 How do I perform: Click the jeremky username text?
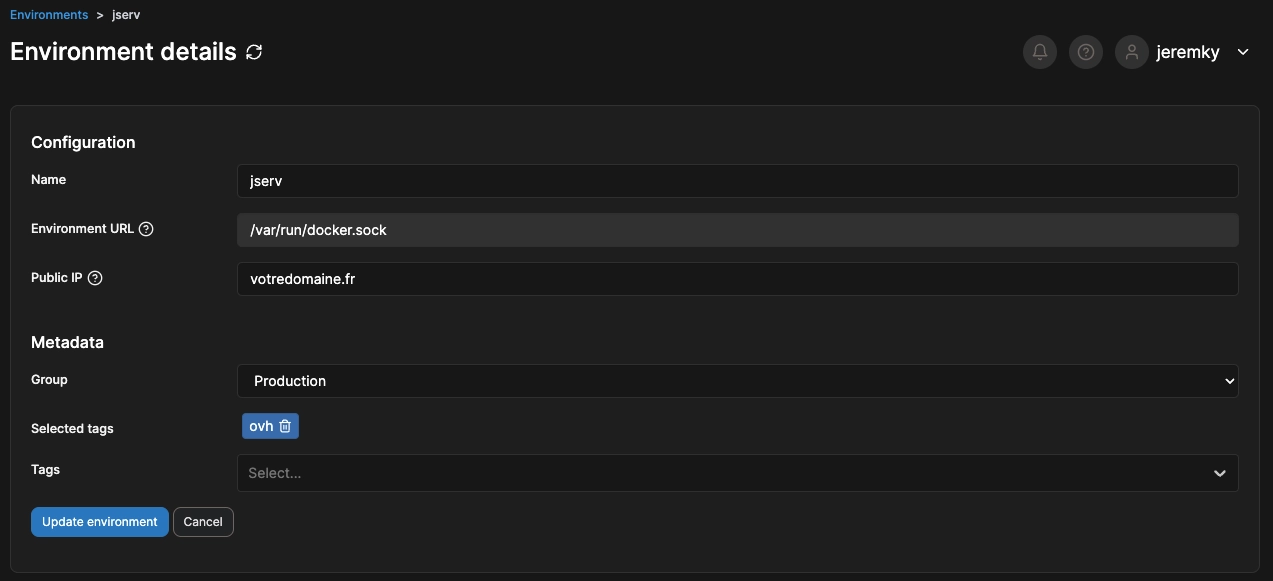[1188, 52]
